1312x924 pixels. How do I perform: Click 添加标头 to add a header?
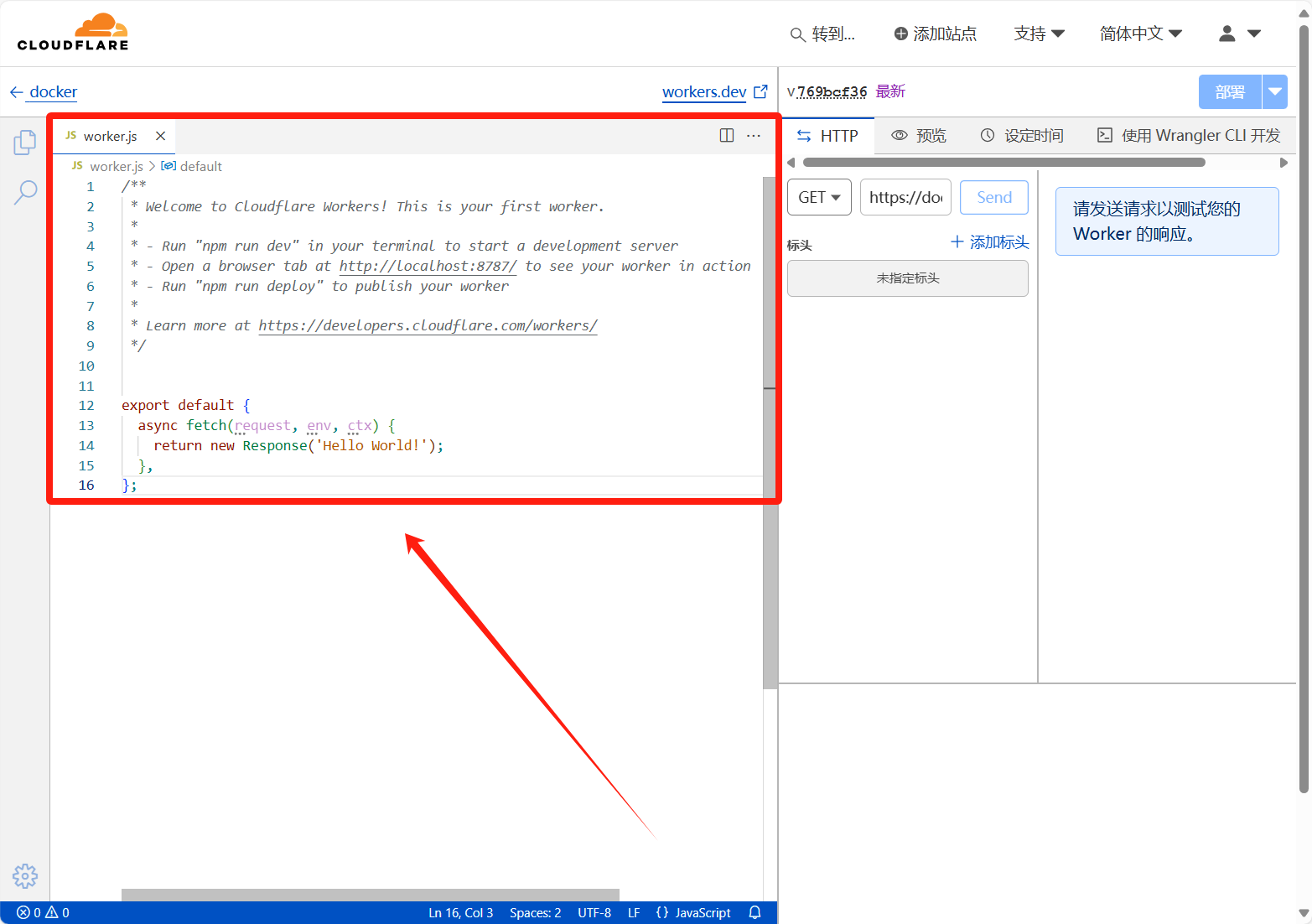pyautogui.click(x=989, y=242)
